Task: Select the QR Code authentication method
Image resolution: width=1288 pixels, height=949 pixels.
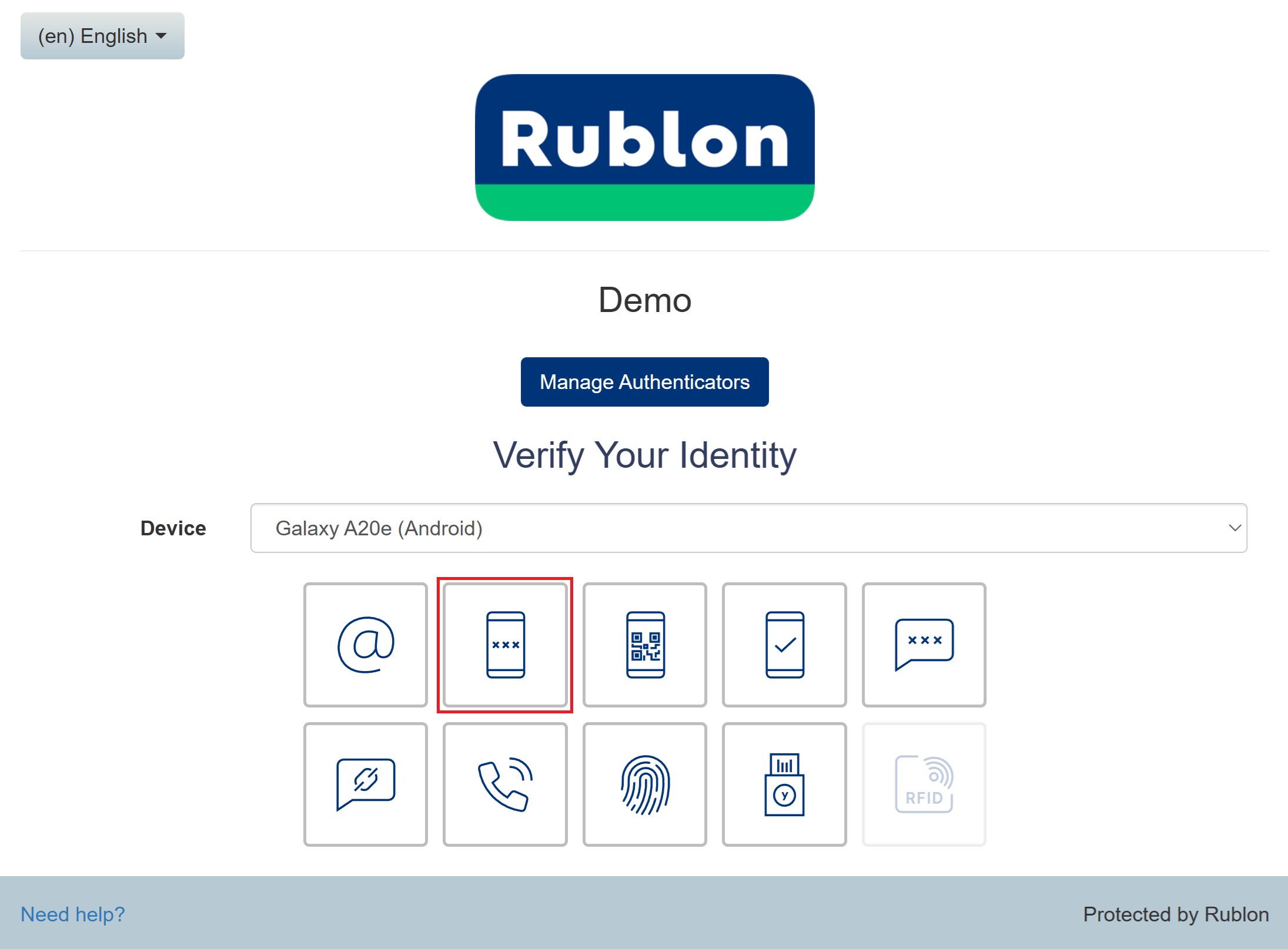Action: [x=645, y=645]
